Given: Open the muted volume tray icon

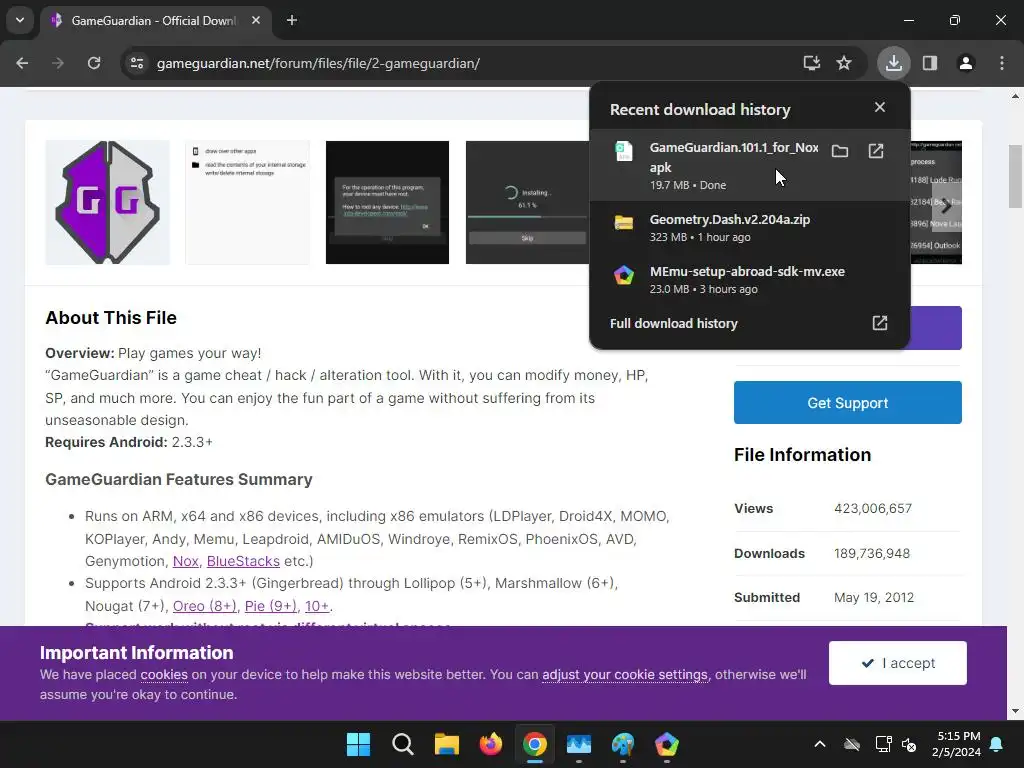Looking at the screenshot, I should point(908,744).
